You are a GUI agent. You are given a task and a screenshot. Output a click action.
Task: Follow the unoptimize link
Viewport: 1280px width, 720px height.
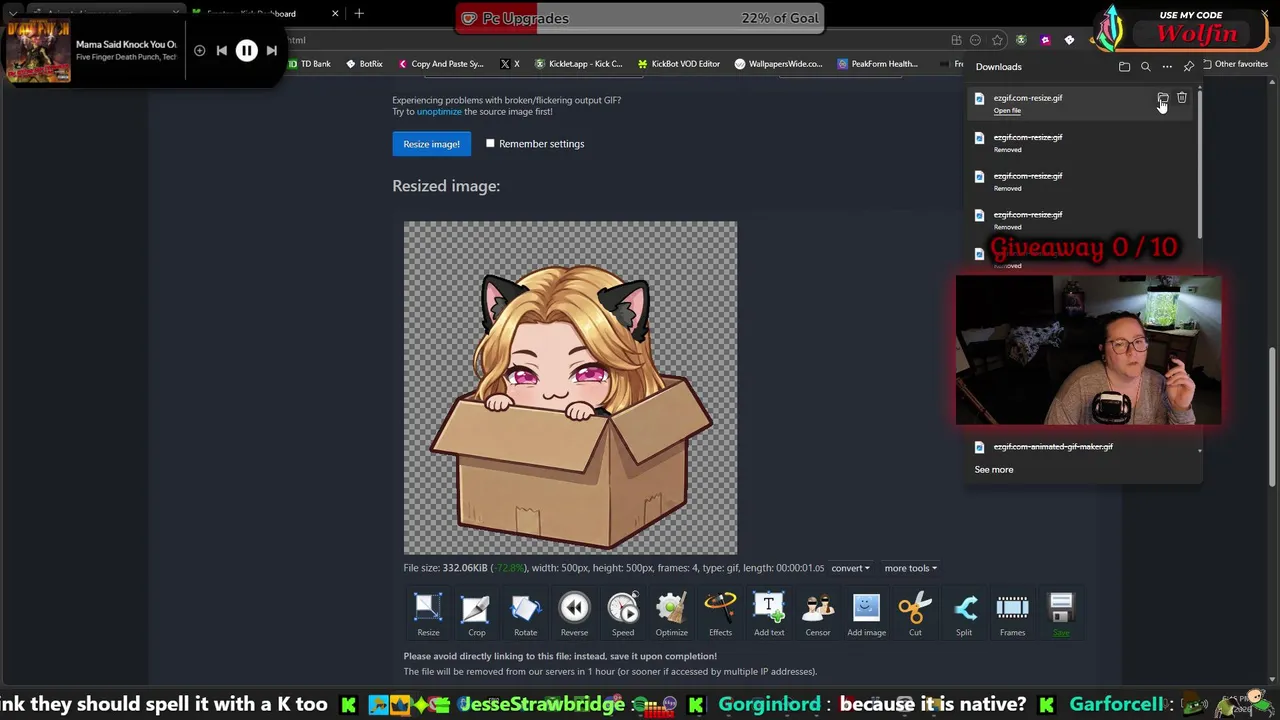click(x=439, y=112)
